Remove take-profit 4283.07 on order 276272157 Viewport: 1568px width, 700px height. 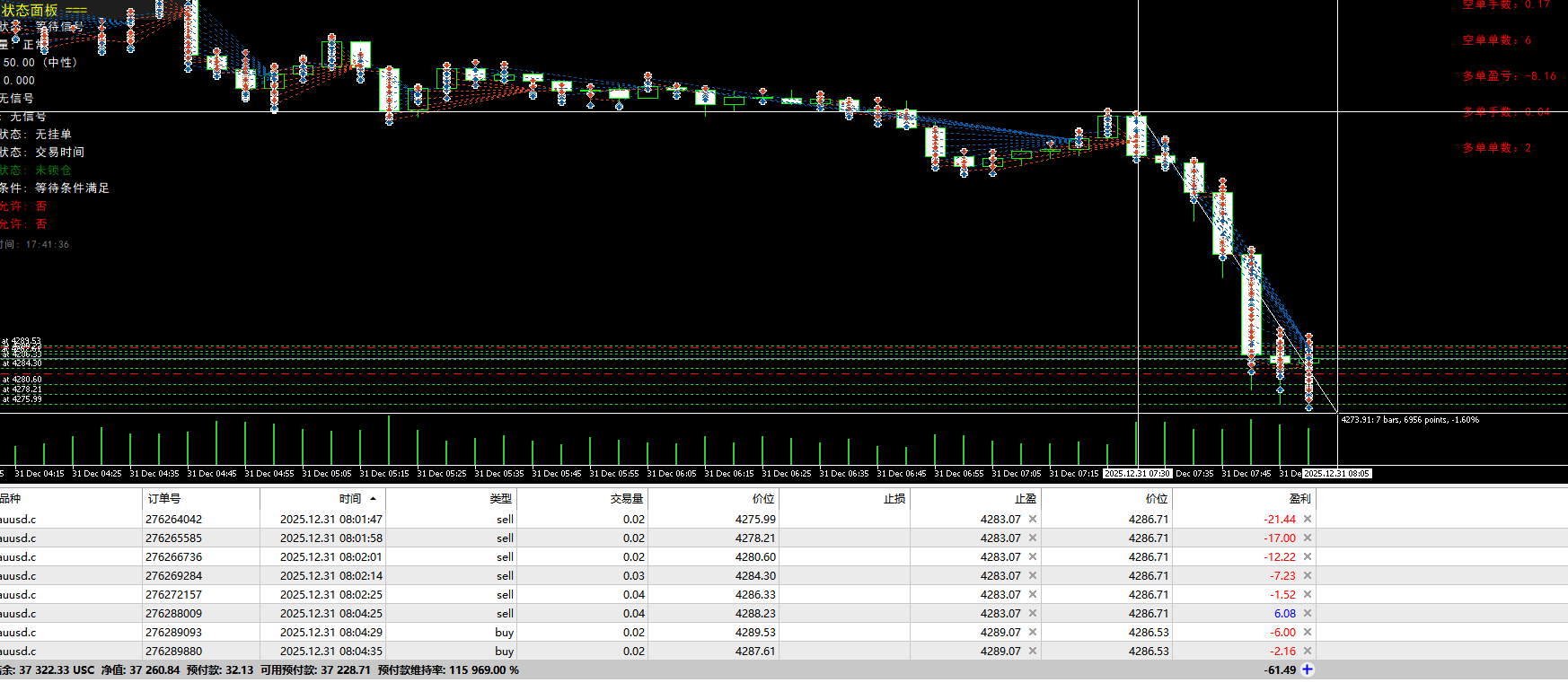1033,594
